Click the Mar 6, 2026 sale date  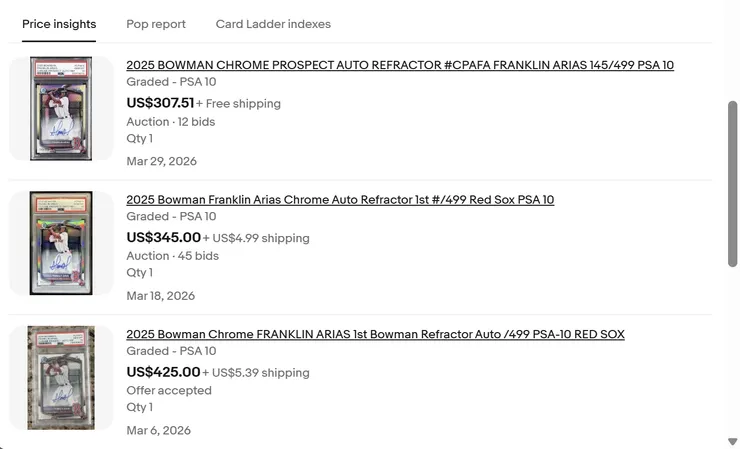158,431
